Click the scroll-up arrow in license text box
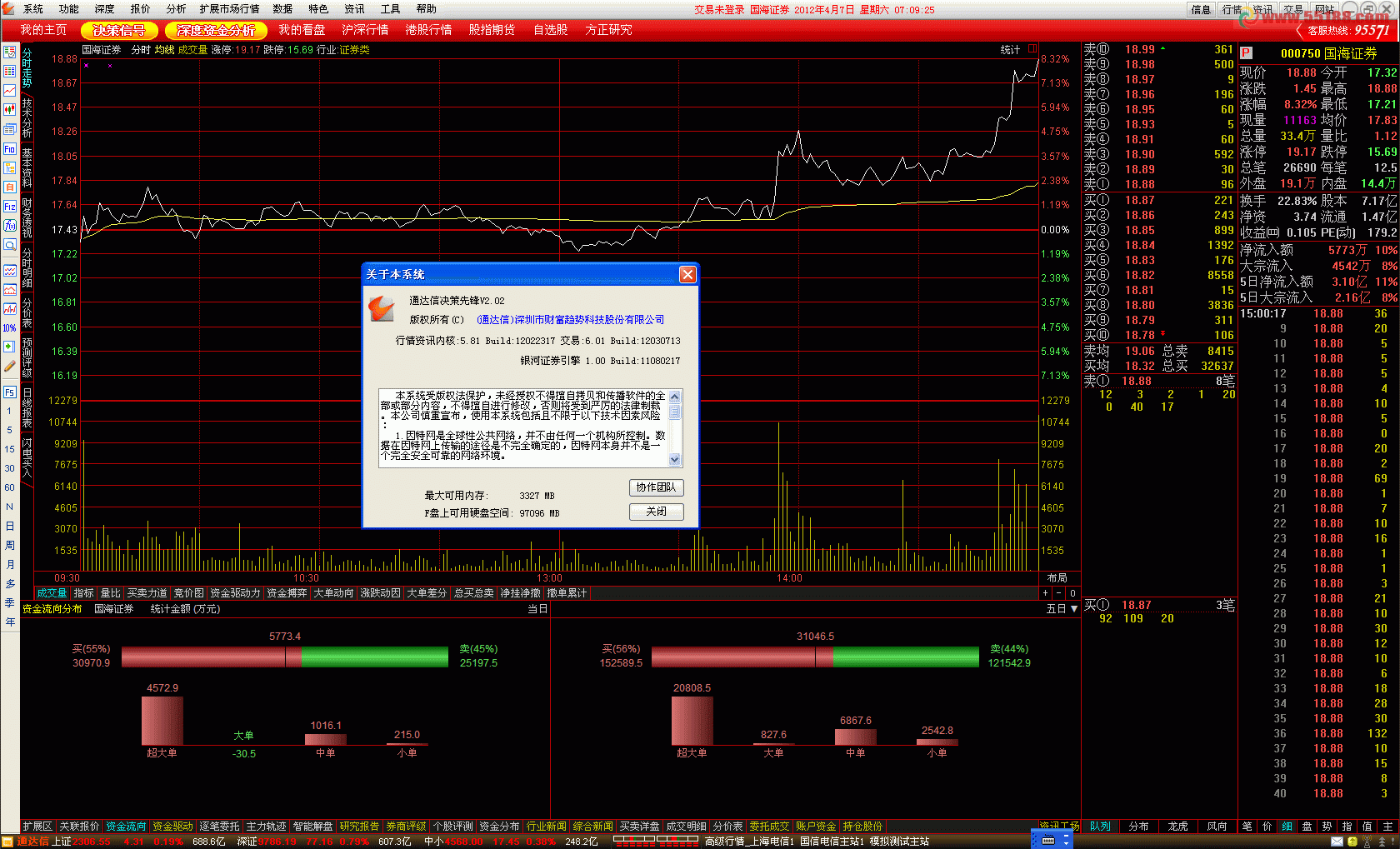Viewport: 1400px width, 849px height. click(x=675, y=396)
